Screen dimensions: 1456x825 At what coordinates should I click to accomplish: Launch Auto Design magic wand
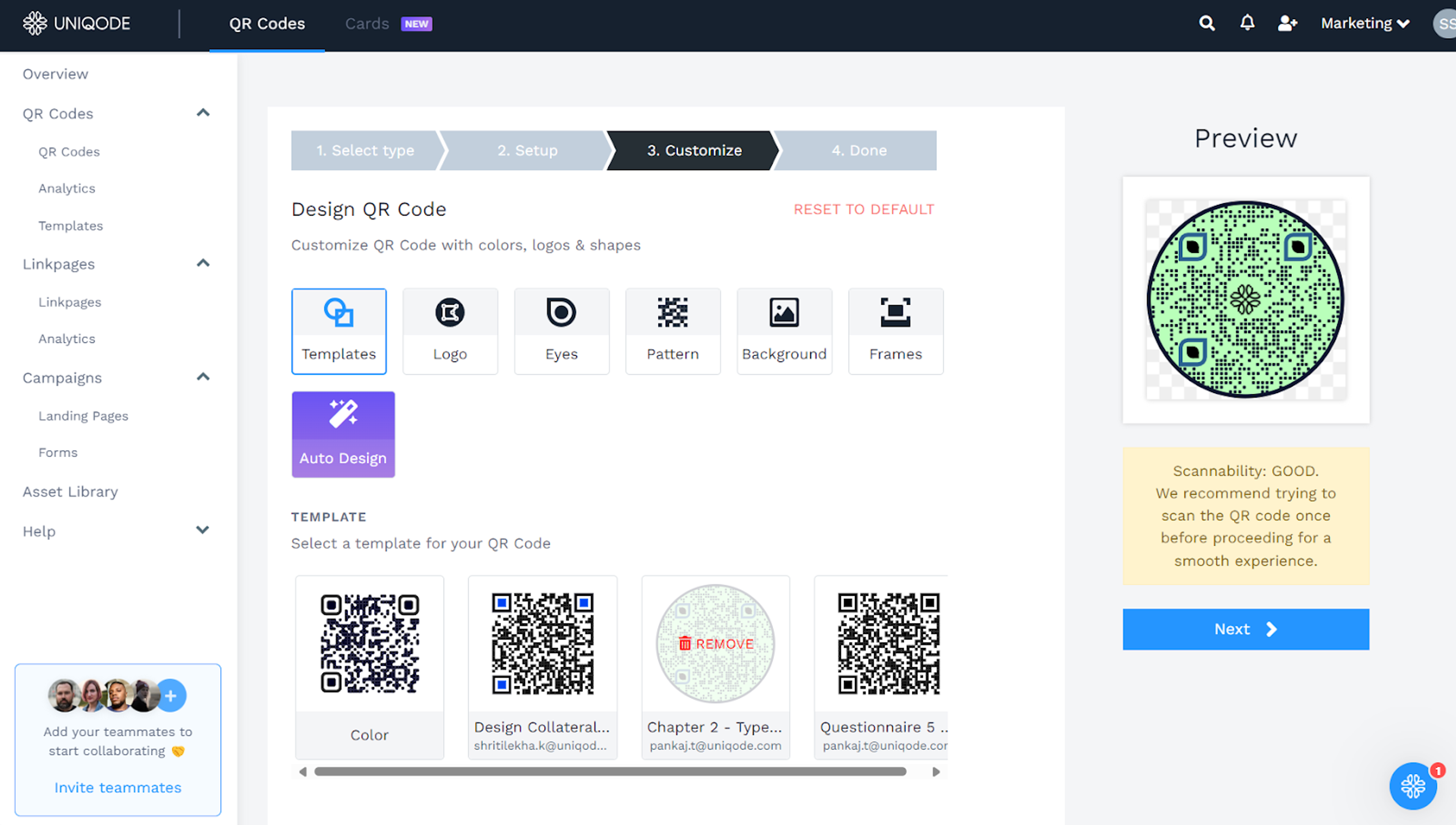(343, 435)
